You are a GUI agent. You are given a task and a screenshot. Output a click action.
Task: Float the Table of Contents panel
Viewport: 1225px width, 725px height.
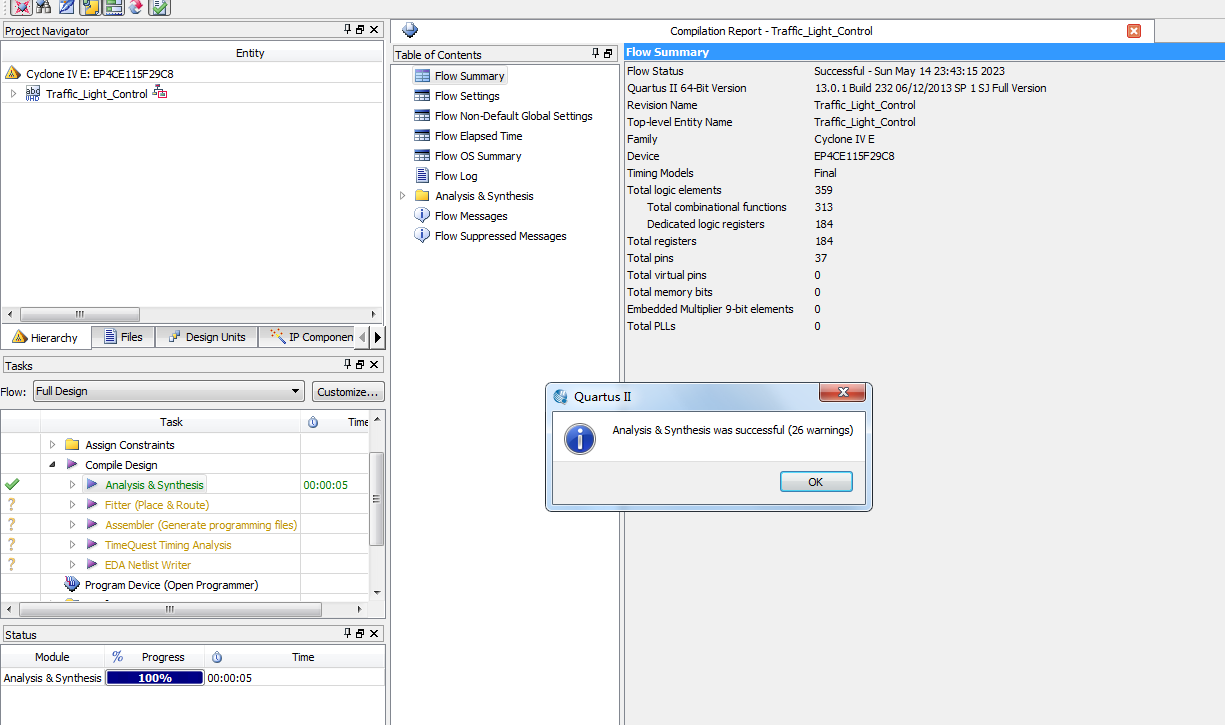click(607, 54)
